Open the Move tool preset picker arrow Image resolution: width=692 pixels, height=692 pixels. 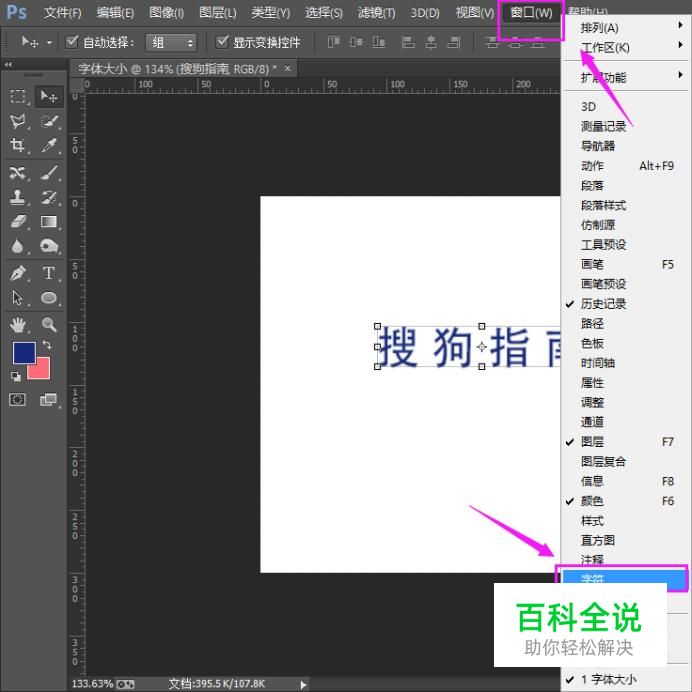coord(49,43)
